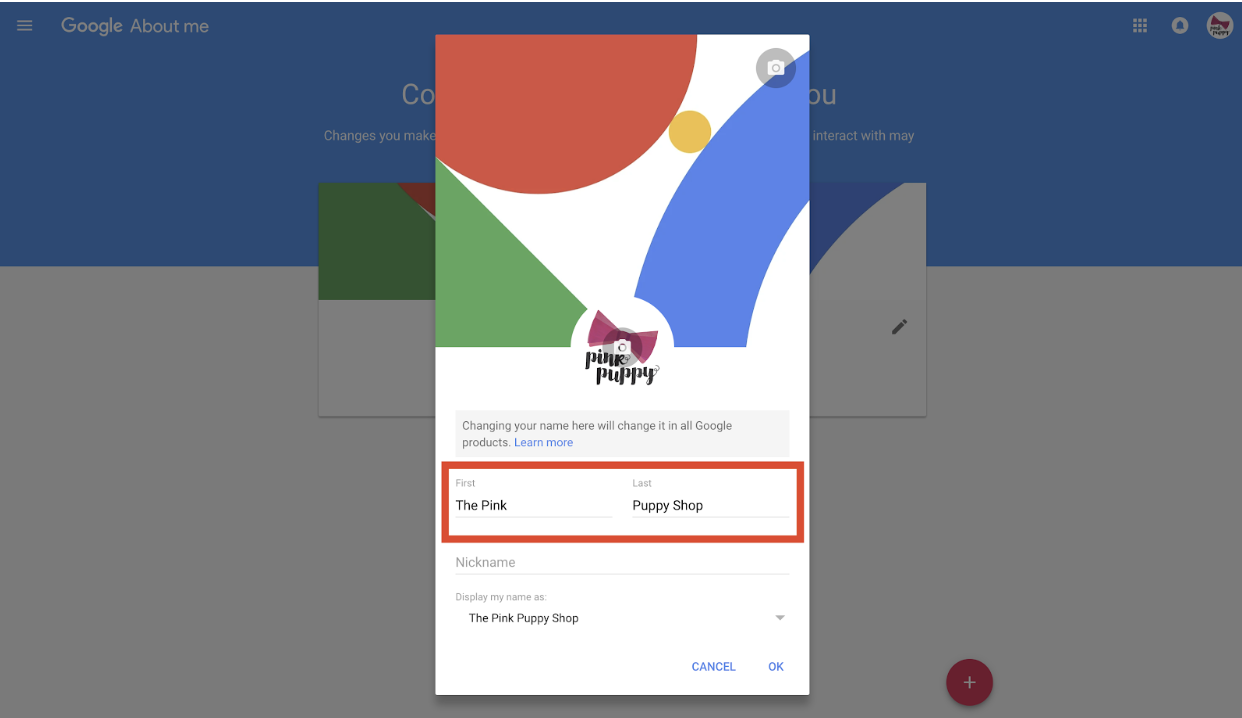Viewport: 1242px width, 718px height.
Task: Click the Nickname field
Action: click(622, 562)
